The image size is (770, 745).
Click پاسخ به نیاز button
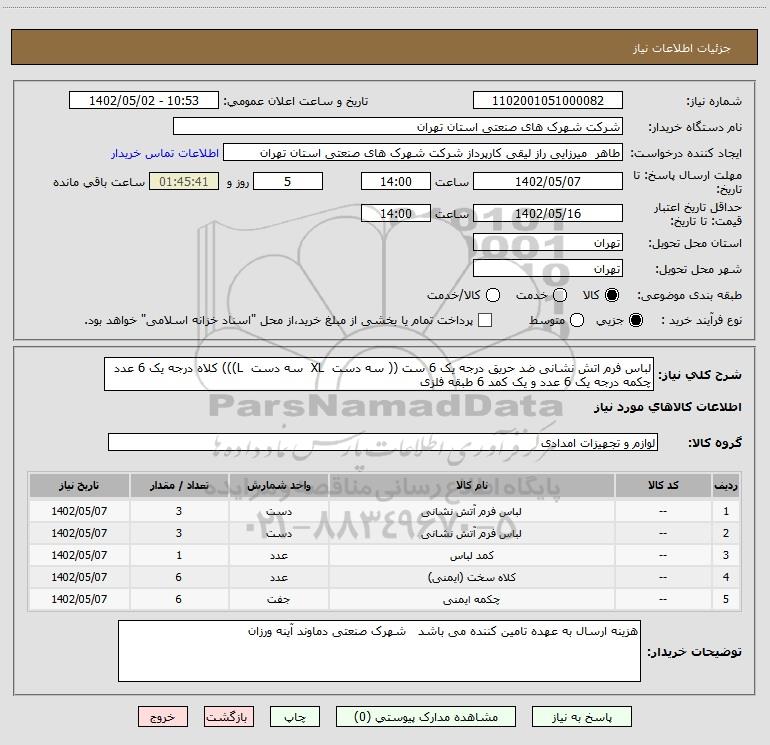(581, 717)
